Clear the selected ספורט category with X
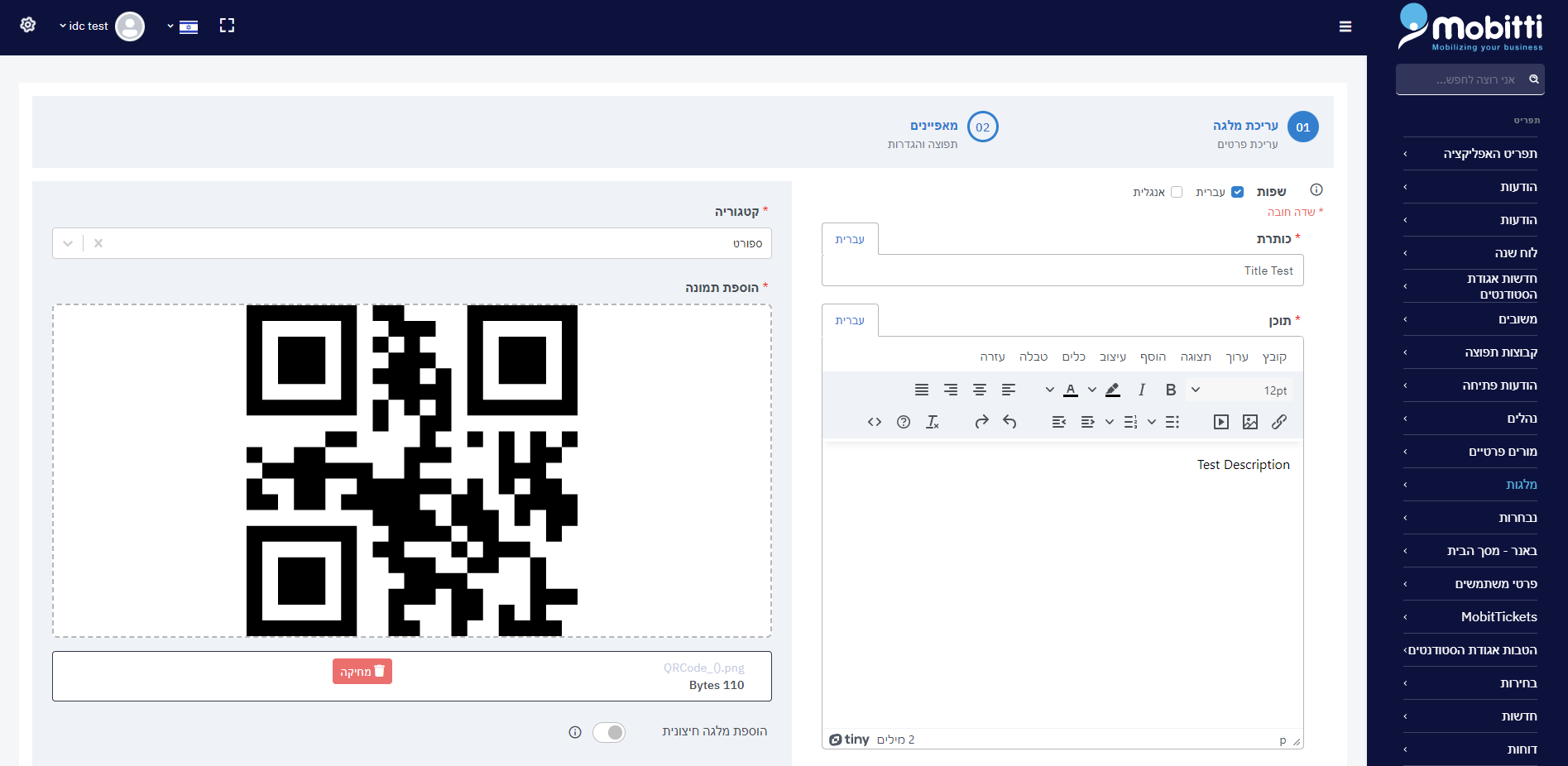The image size is (1568, 766). [x=98, y=243]
